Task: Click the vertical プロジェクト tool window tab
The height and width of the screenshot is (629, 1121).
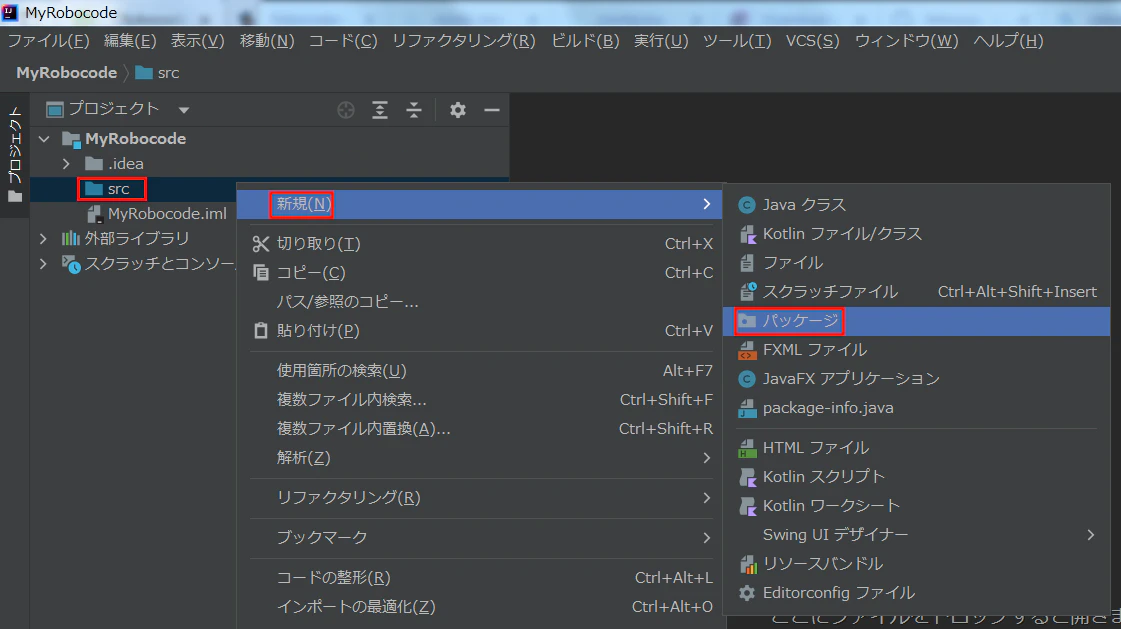Action: pyautogui.click(x=14, y=154)
